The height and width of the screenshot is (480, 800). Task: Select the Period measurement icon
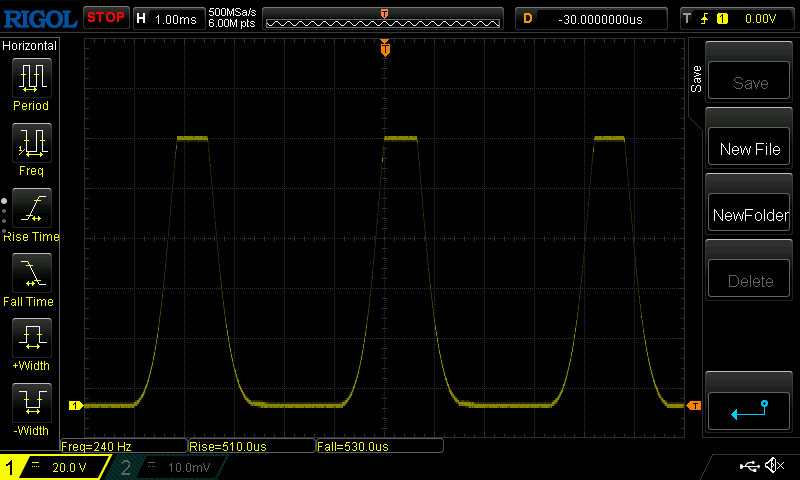[x=32, y=78]
